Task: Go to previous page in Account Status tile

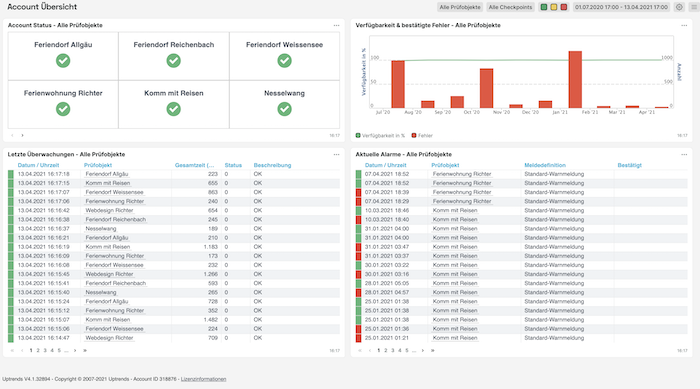Action: pyautogui.click(x=12, y=135)
